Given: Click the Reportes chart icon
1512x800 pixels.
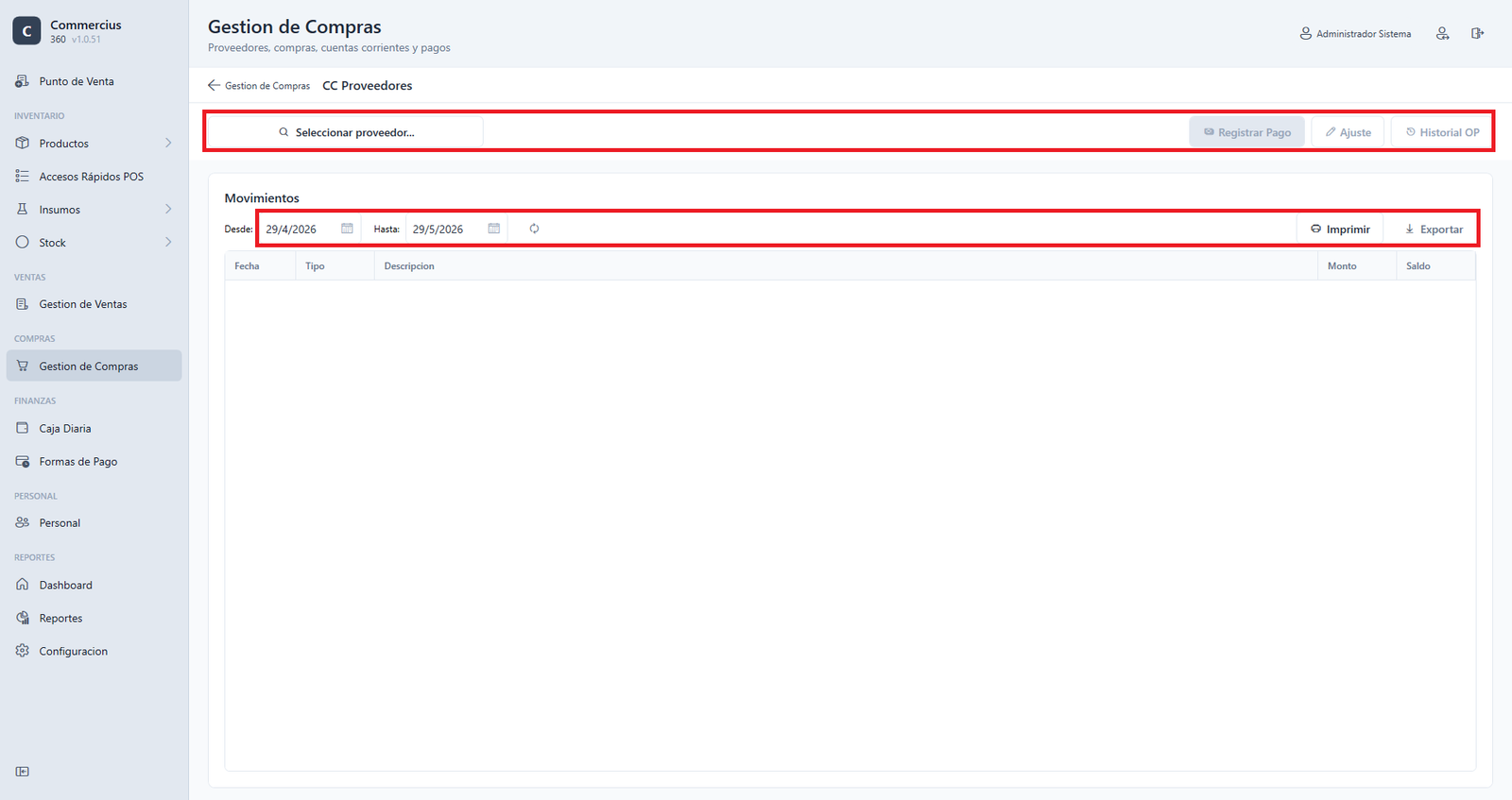Looking at the screenshot, I should [23, 618].
